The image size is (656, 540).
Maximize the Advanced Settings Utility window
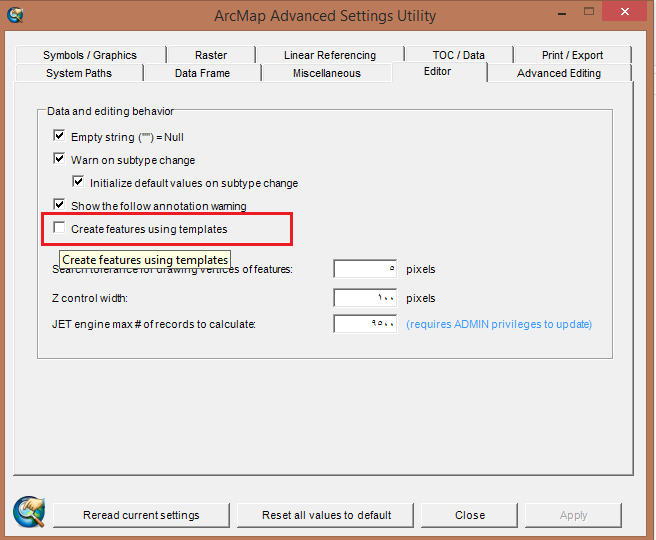coord(589,12)
